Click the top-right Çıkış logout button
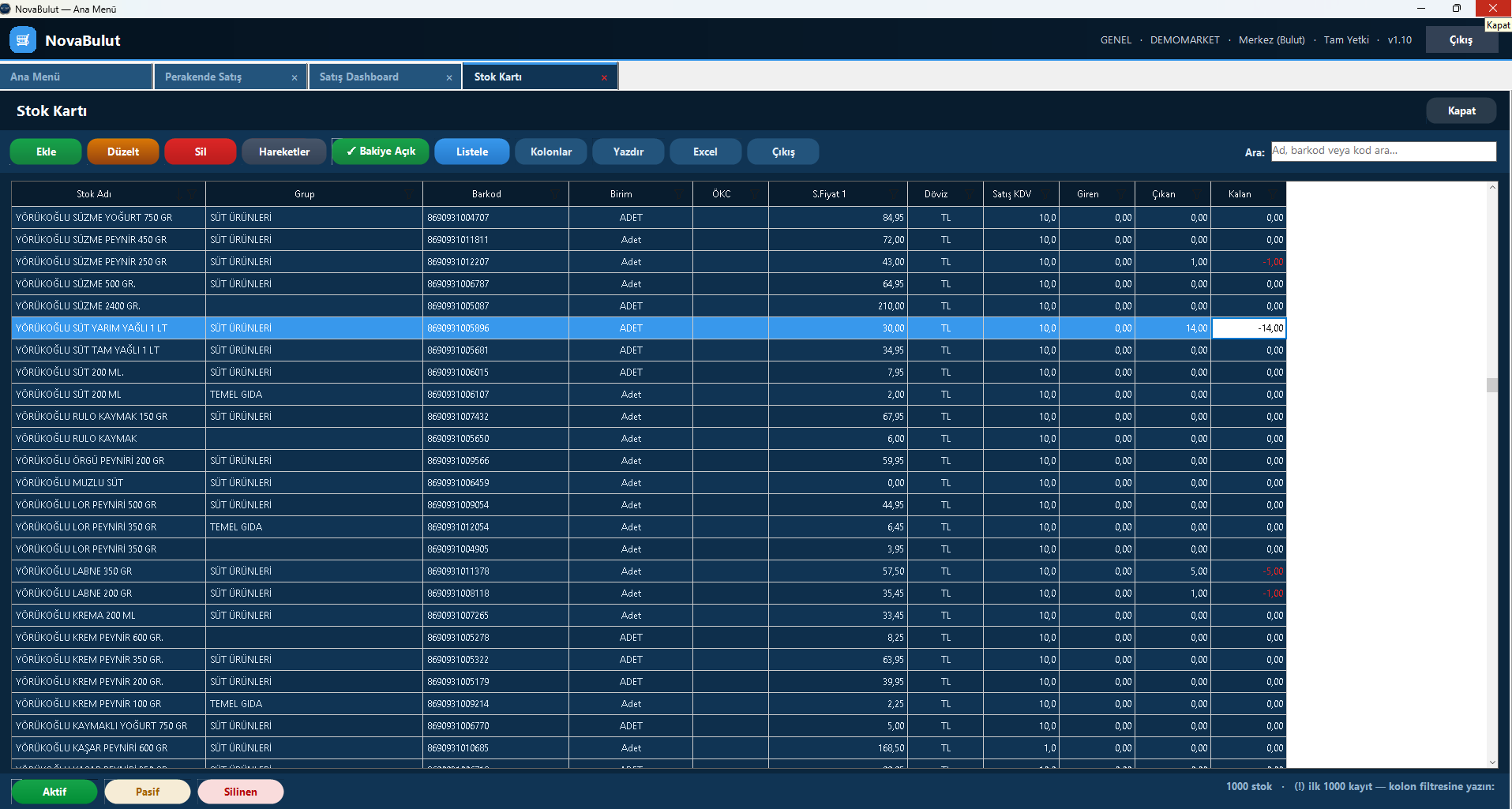 pyautogui.click(x=1461, y=39)
